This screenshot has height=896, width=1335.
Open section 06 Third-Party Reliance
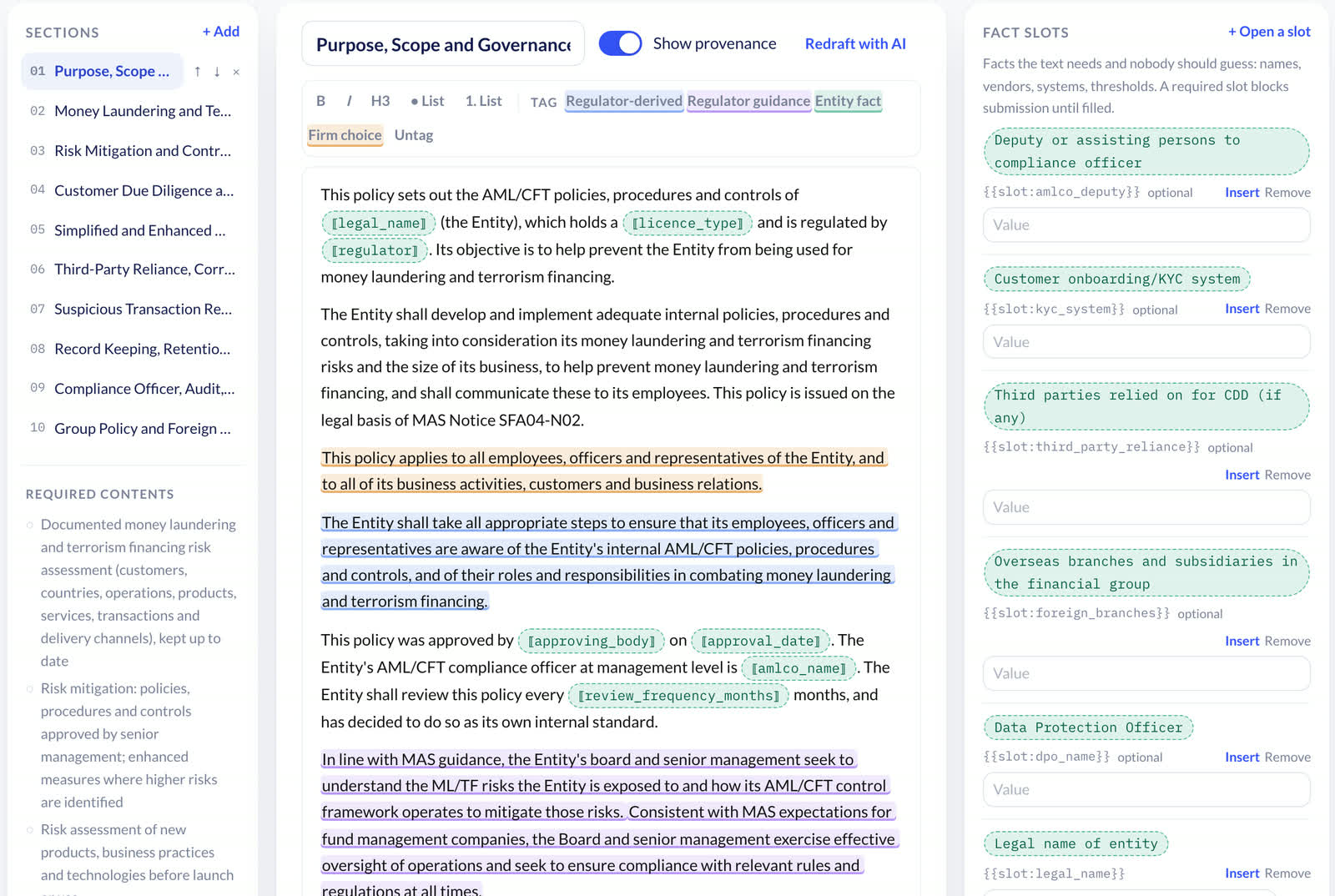pyautogui.click(x=133, y=269)
